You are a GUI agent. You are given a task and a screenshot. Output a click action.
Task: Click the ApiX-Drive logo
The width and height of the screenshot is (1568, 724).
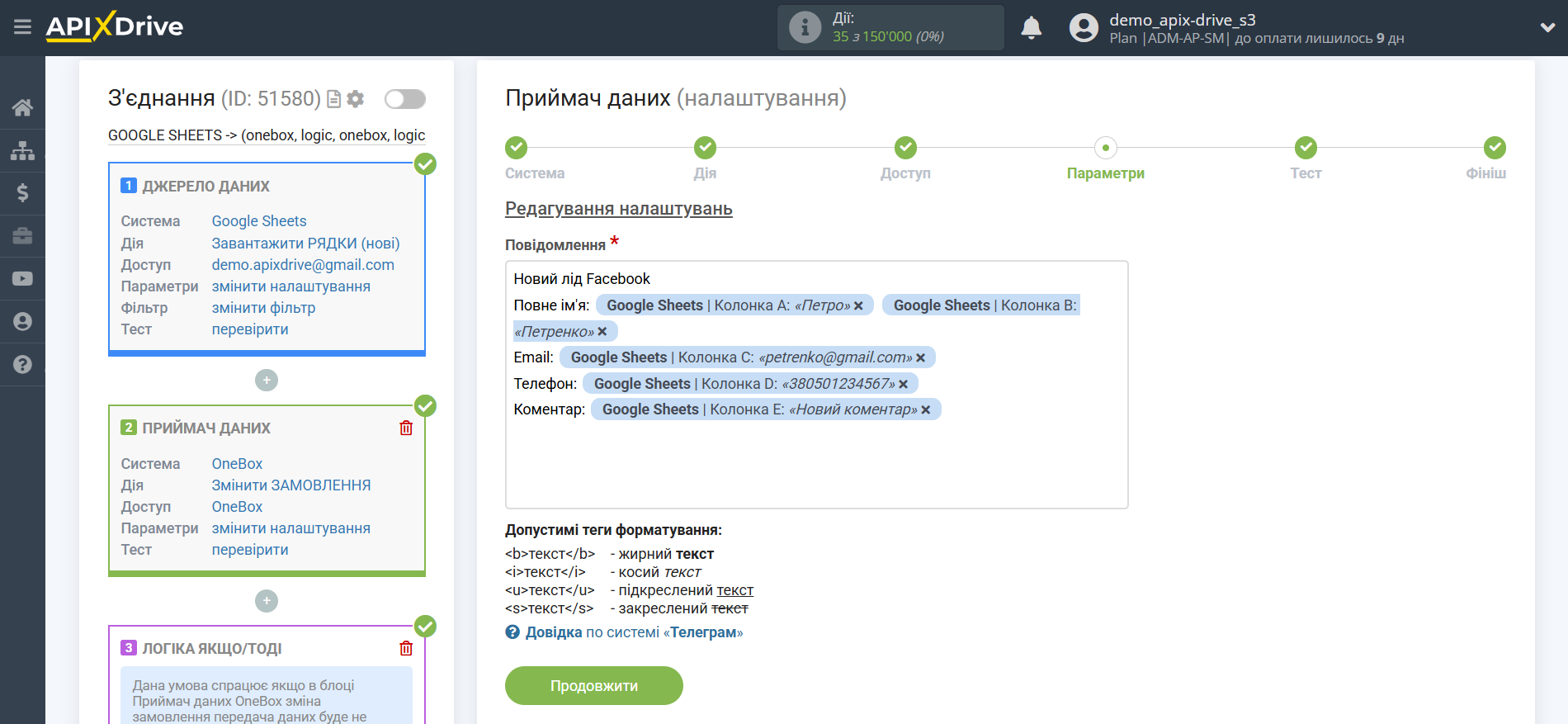pyautogui.click(x=115, y=26)
